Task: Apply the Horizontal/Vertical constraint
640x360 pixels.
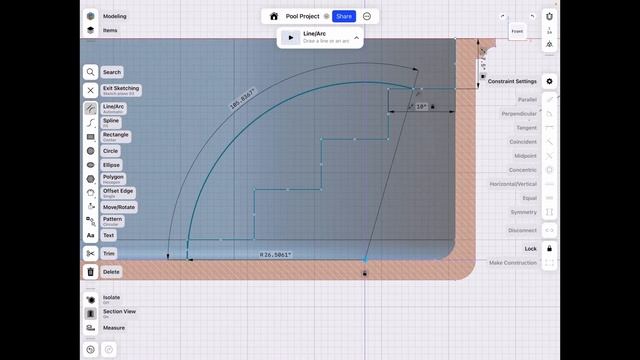Action: click(549, 184)
